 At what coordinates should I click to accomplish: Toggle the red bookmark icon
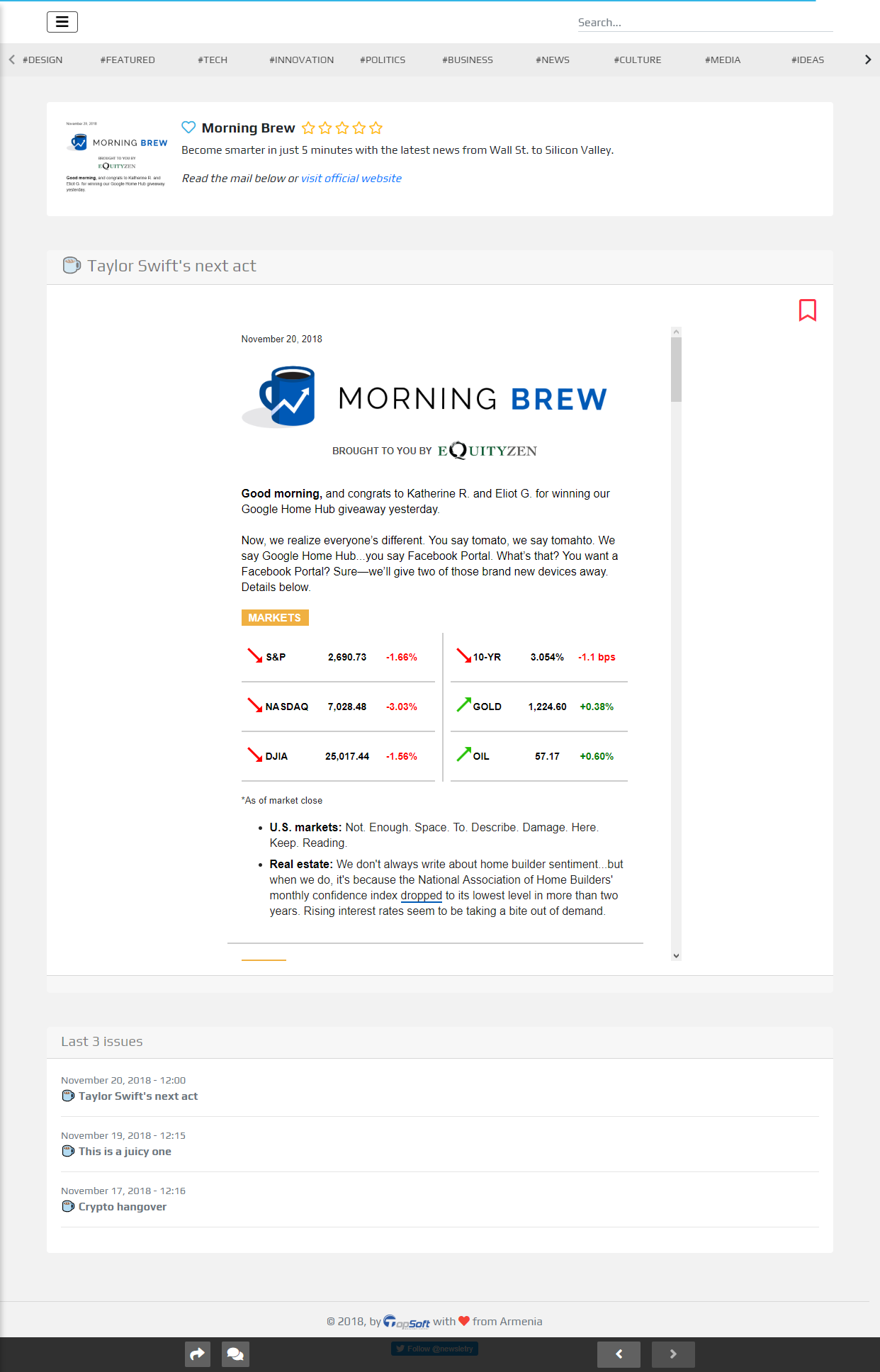[808, 310]
